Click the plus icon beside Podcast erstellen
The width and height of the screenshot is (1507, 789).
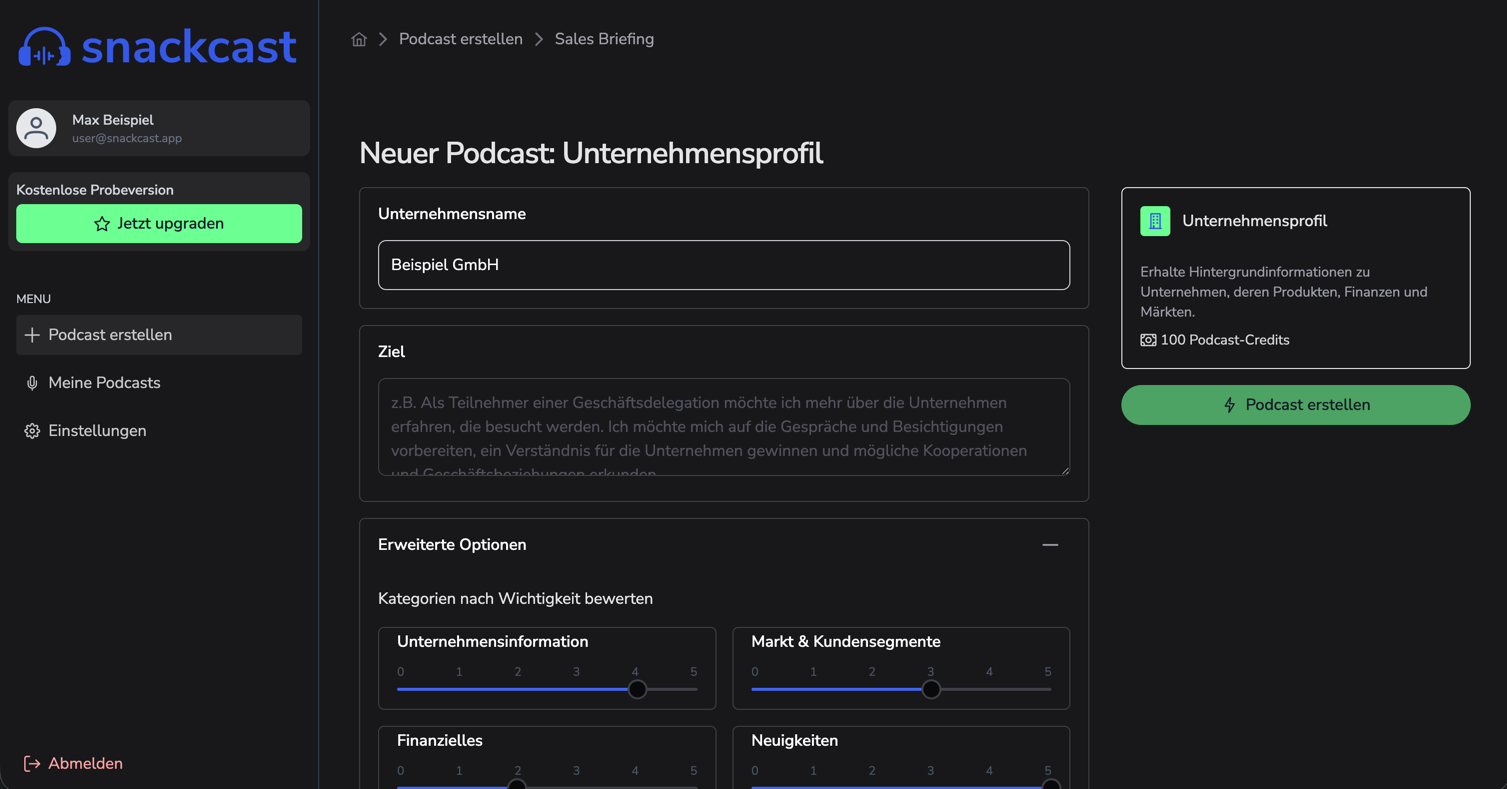pyautogui.click(x=31, y=334)
